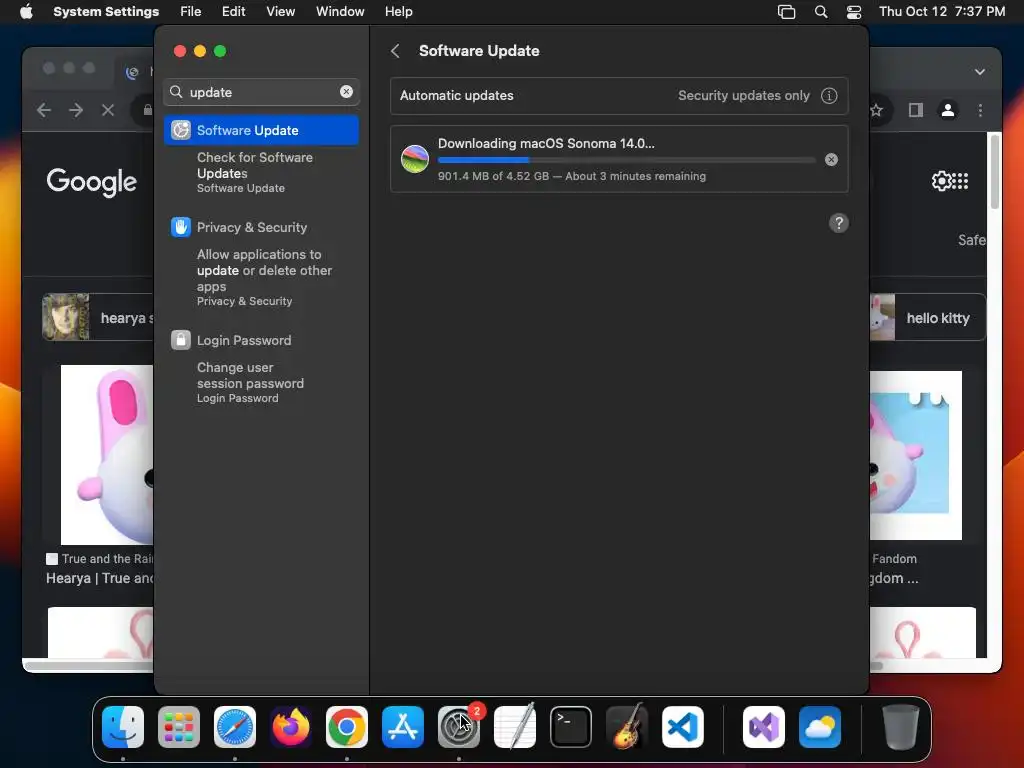Open Chrome three-dot menu

(980, 110)
